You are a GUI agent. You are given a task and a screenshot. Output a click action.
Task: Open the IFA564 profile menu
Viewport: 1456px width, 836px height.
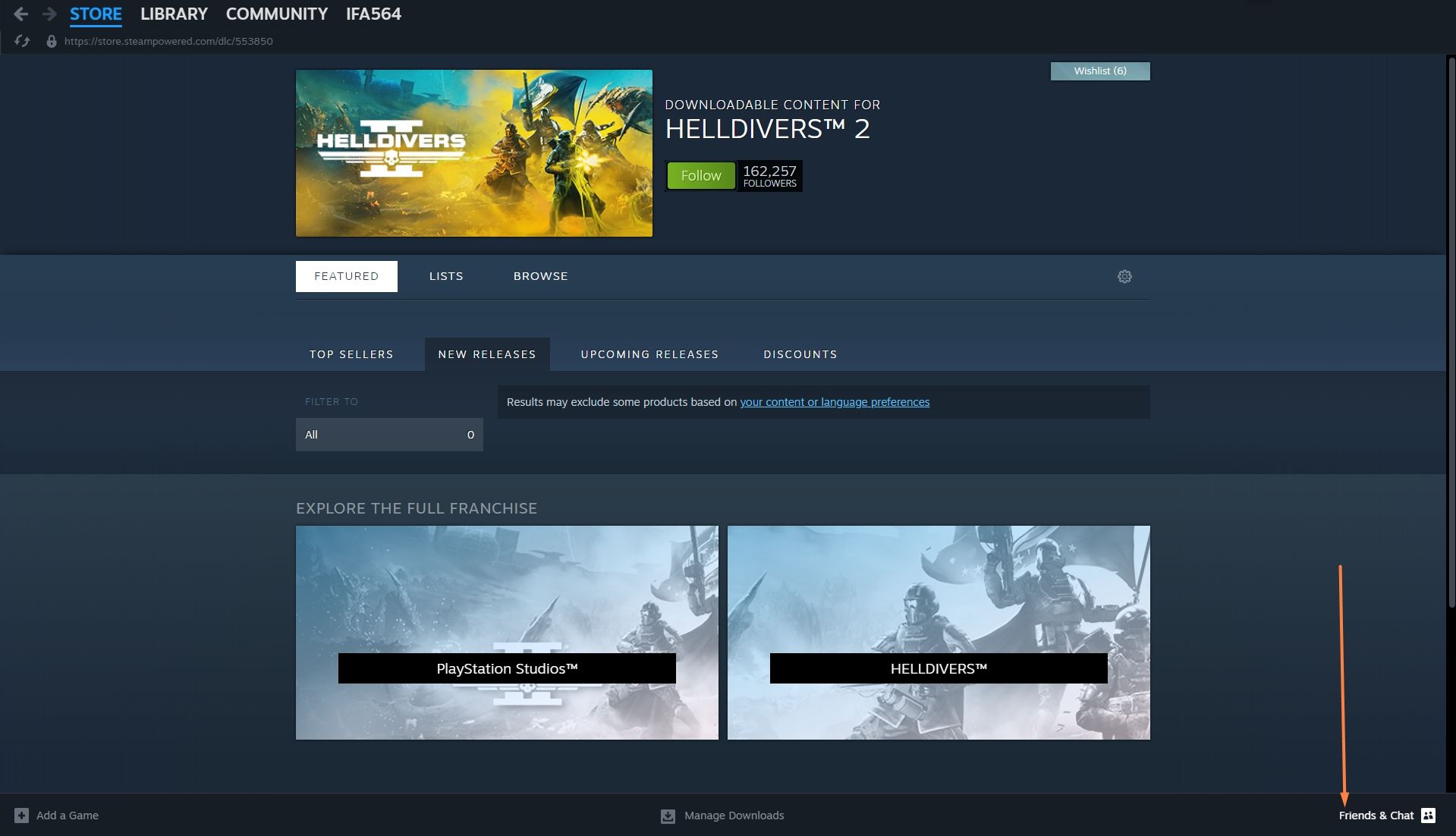[373, 14]
